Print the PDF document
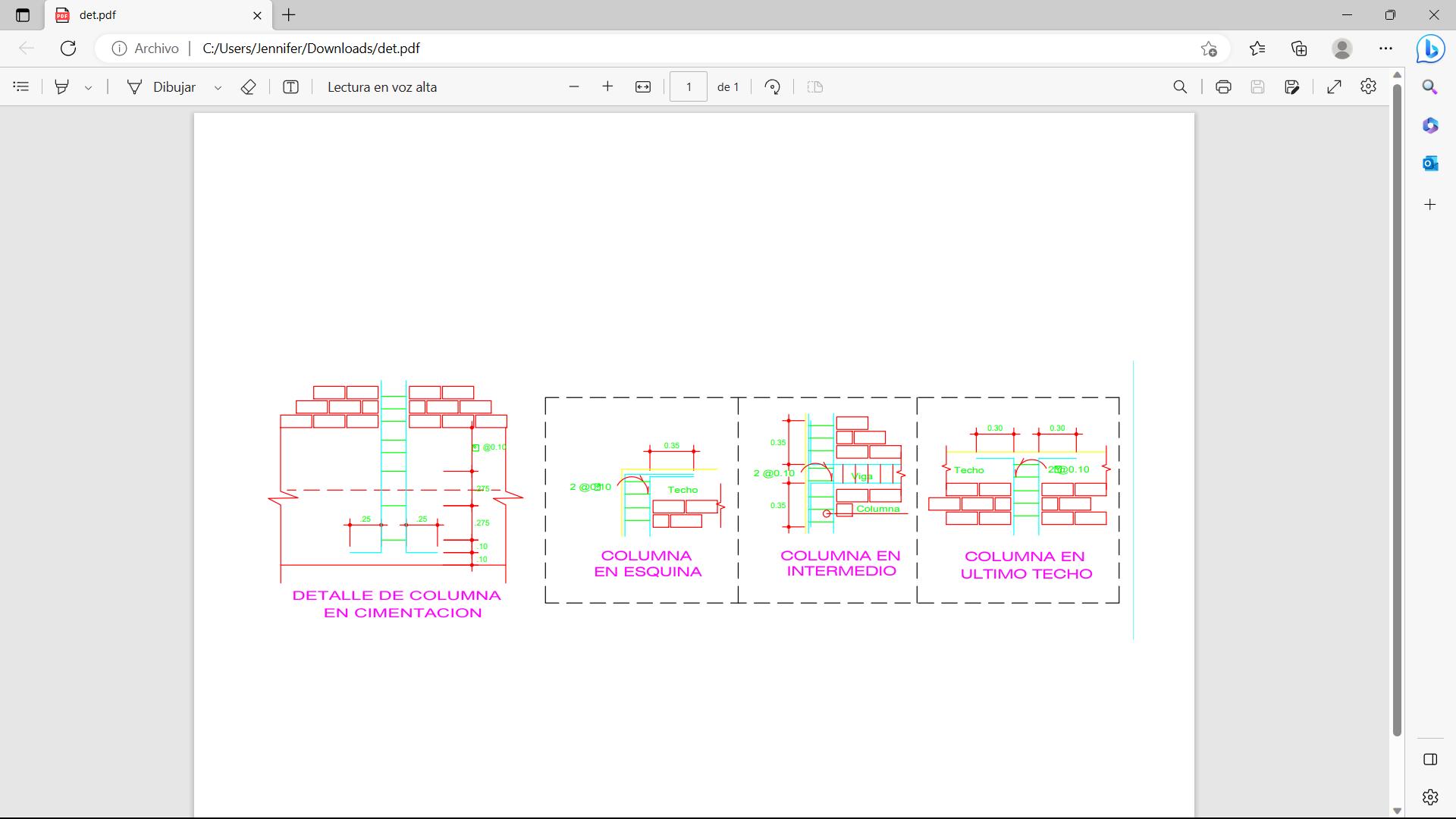 (1223, 87)
